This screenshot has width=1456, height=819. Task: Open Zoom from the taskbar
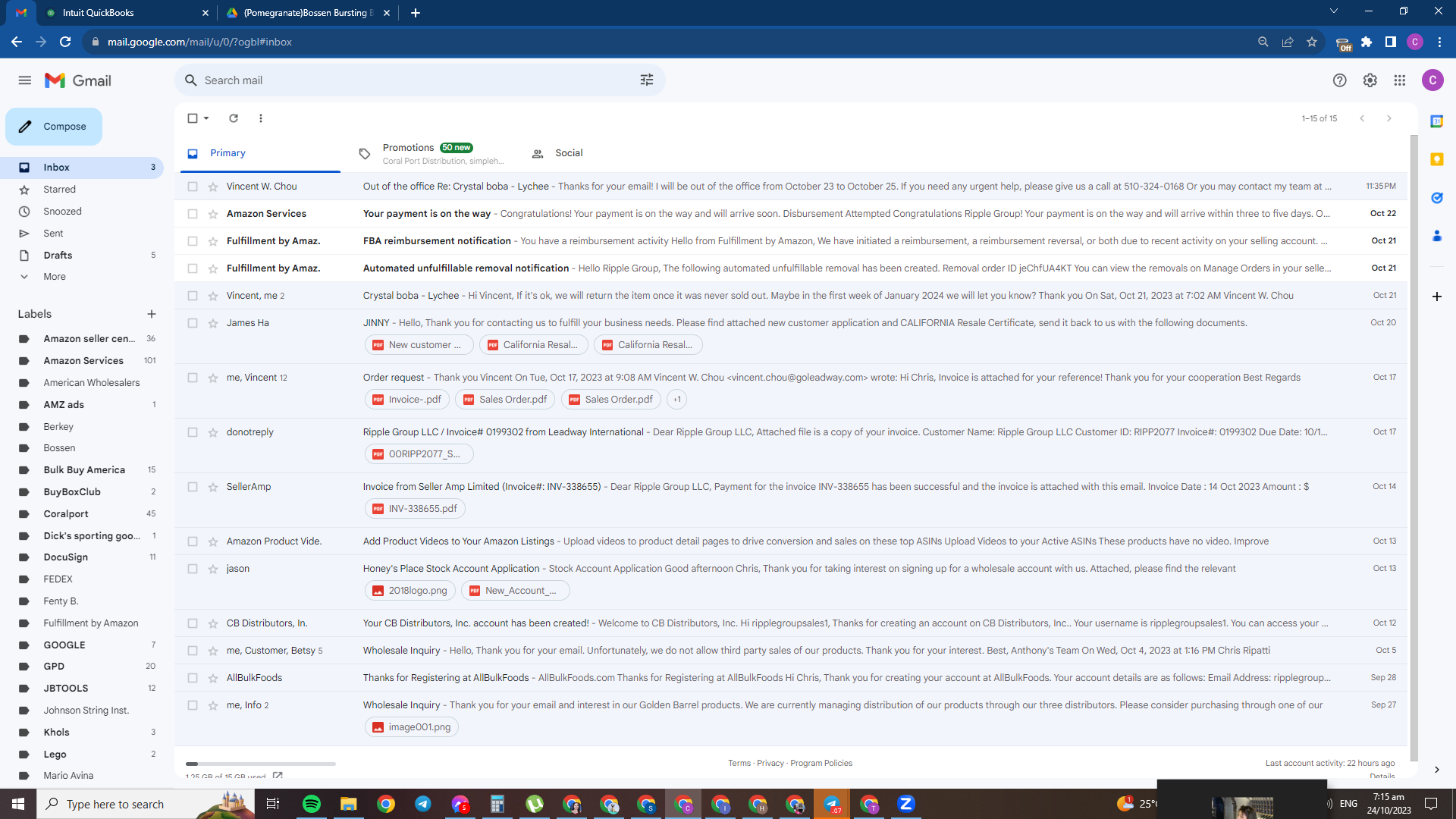905,804
